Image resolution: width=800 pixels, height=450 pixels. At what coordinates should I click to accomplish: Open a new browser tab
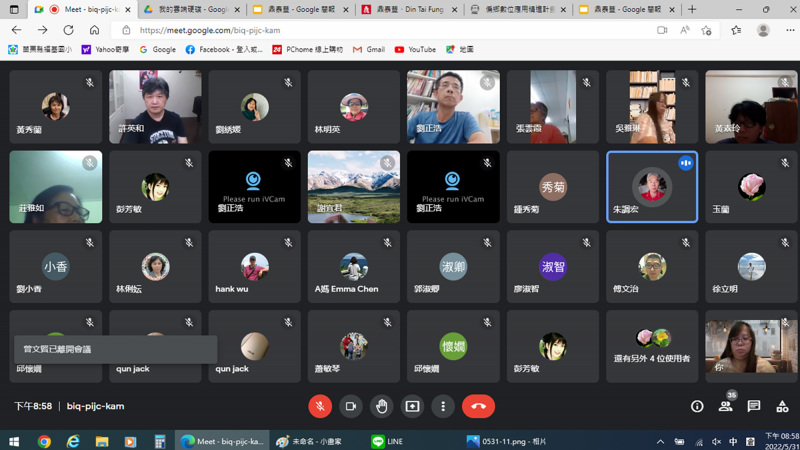tap(692, 10)
